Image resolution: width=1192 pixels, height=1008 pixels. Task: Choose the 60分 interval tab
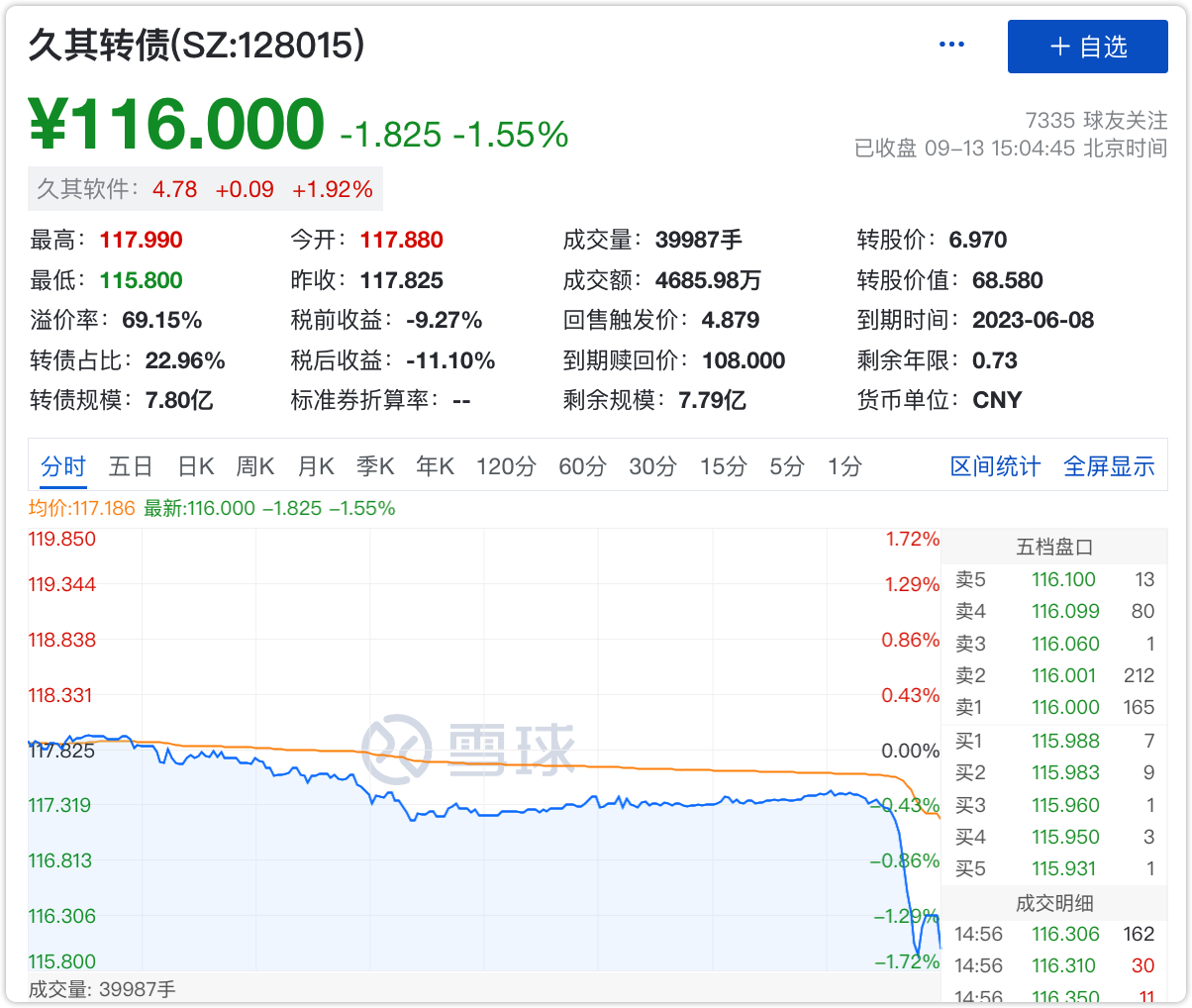click(x=582, y=466)
